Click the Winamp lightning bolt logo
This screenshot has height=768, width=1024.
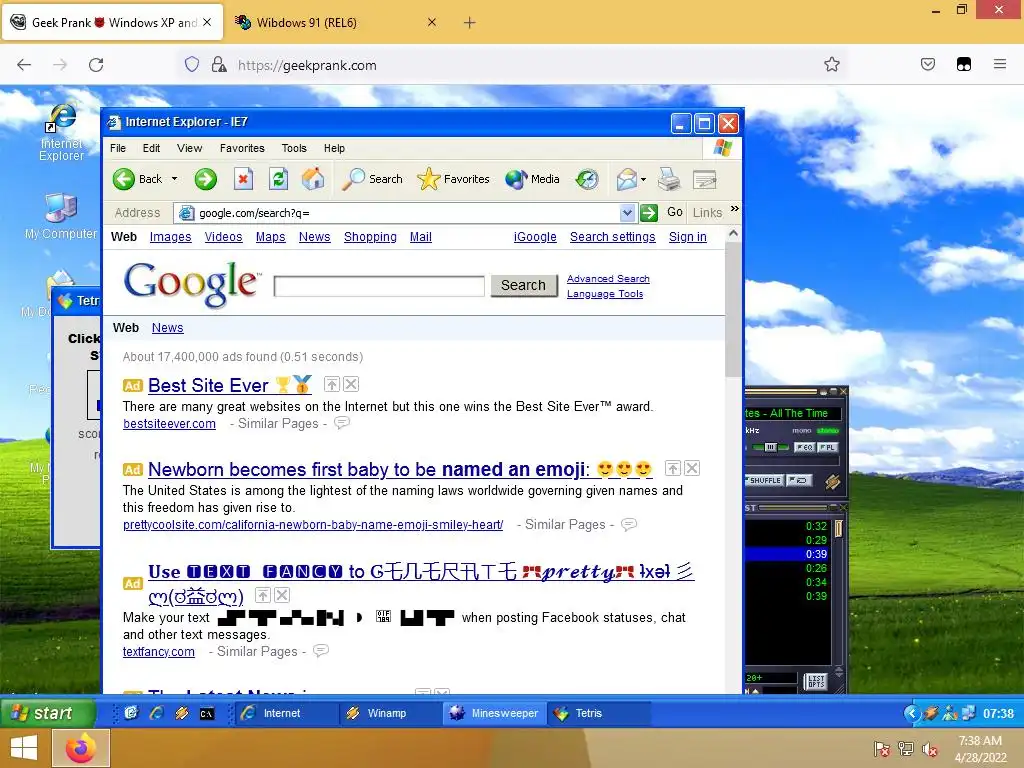pyautogui.click(x=832, y=482)
